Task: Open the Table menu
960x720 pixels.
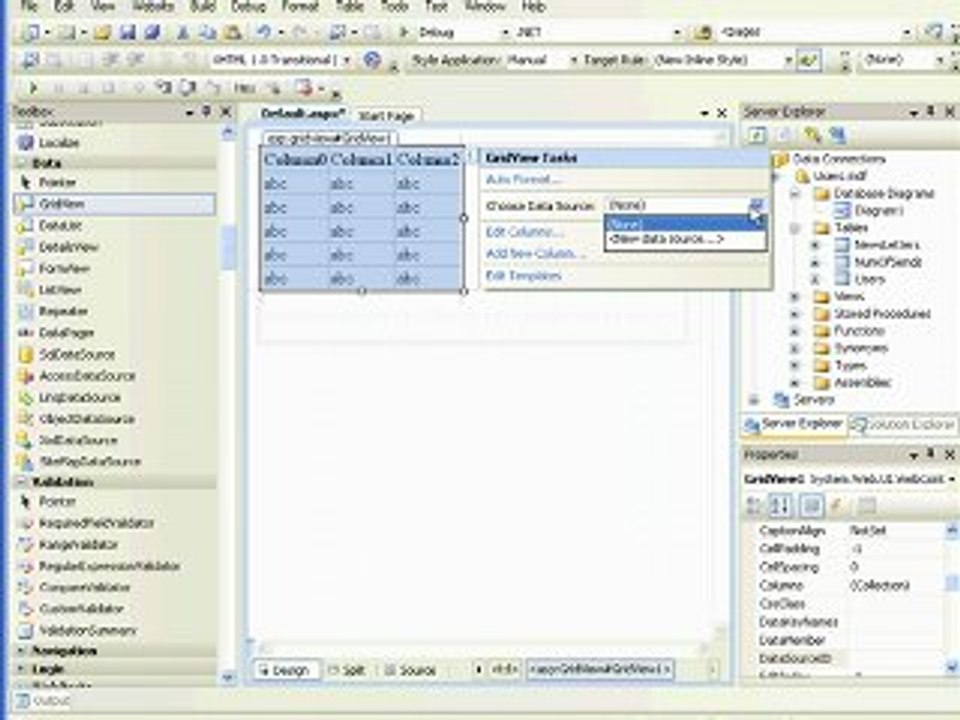Action: [x=350, y=7]
